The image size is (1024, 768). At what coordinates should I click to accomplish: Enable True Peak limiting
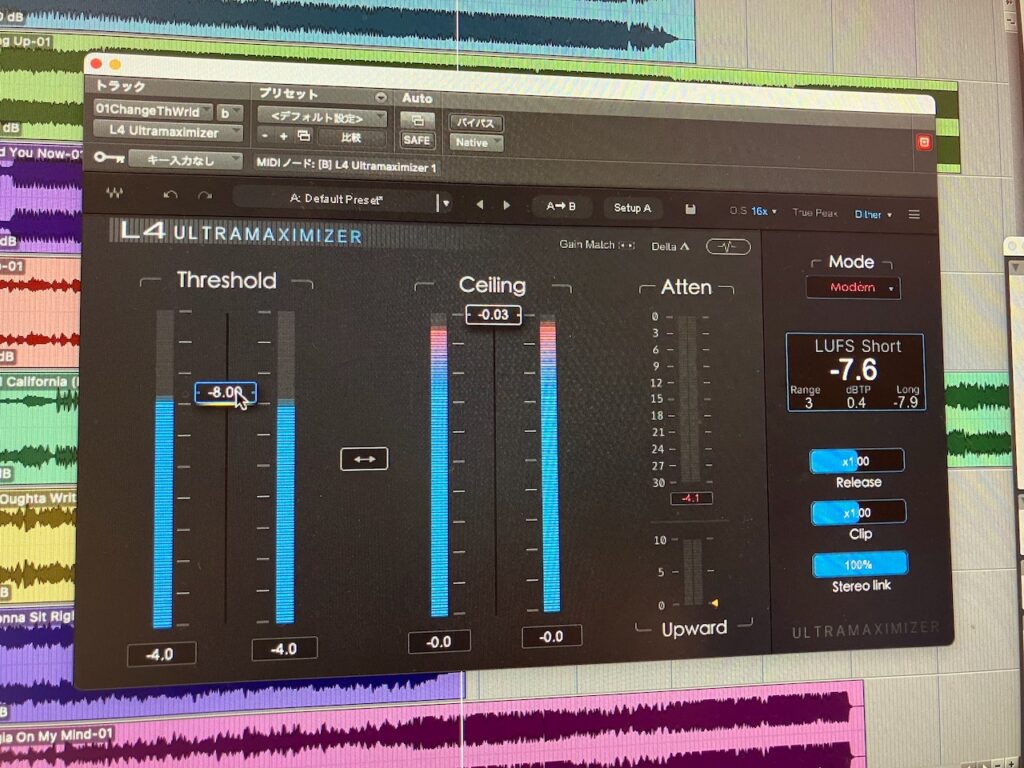pos(815,212)
